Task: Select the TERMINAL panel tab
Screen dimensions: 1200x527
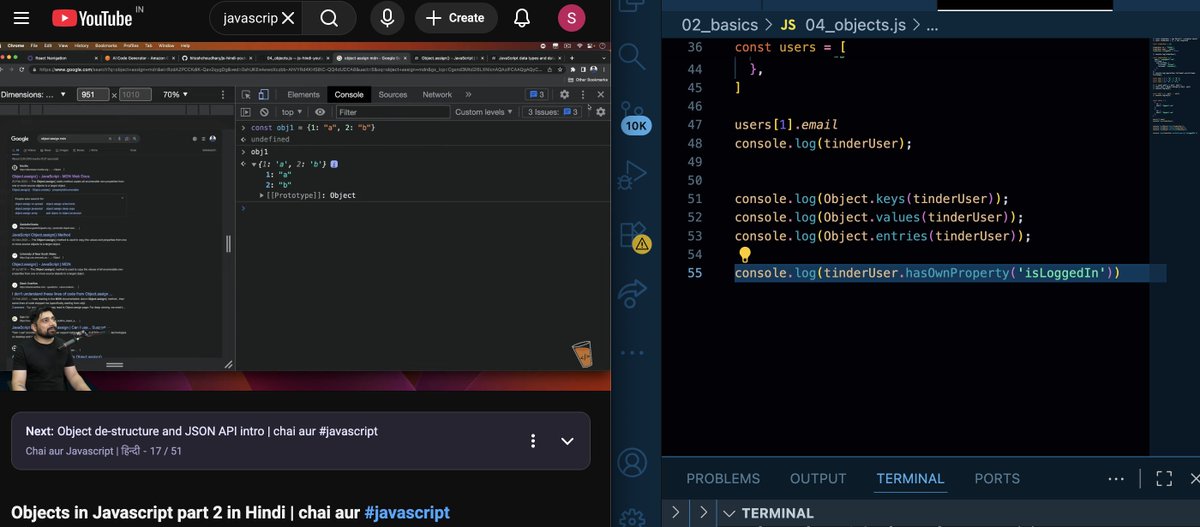Action: (x=910, y=479)
